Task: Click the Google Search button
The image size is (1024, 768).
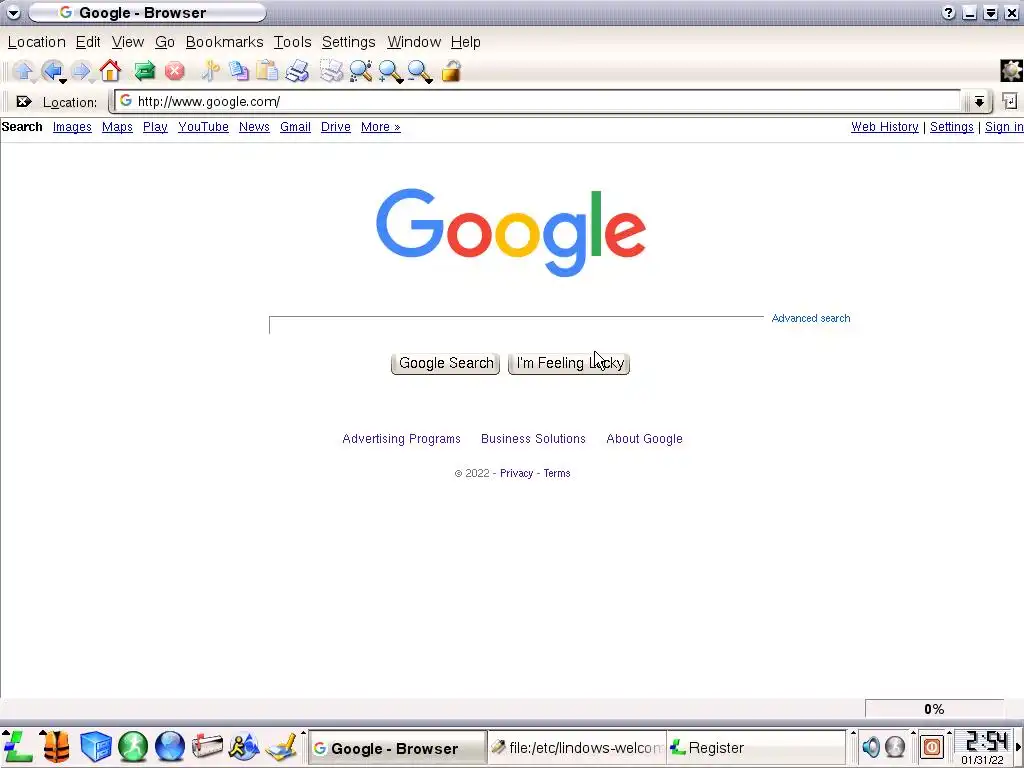Action: (x=445, y=363)
